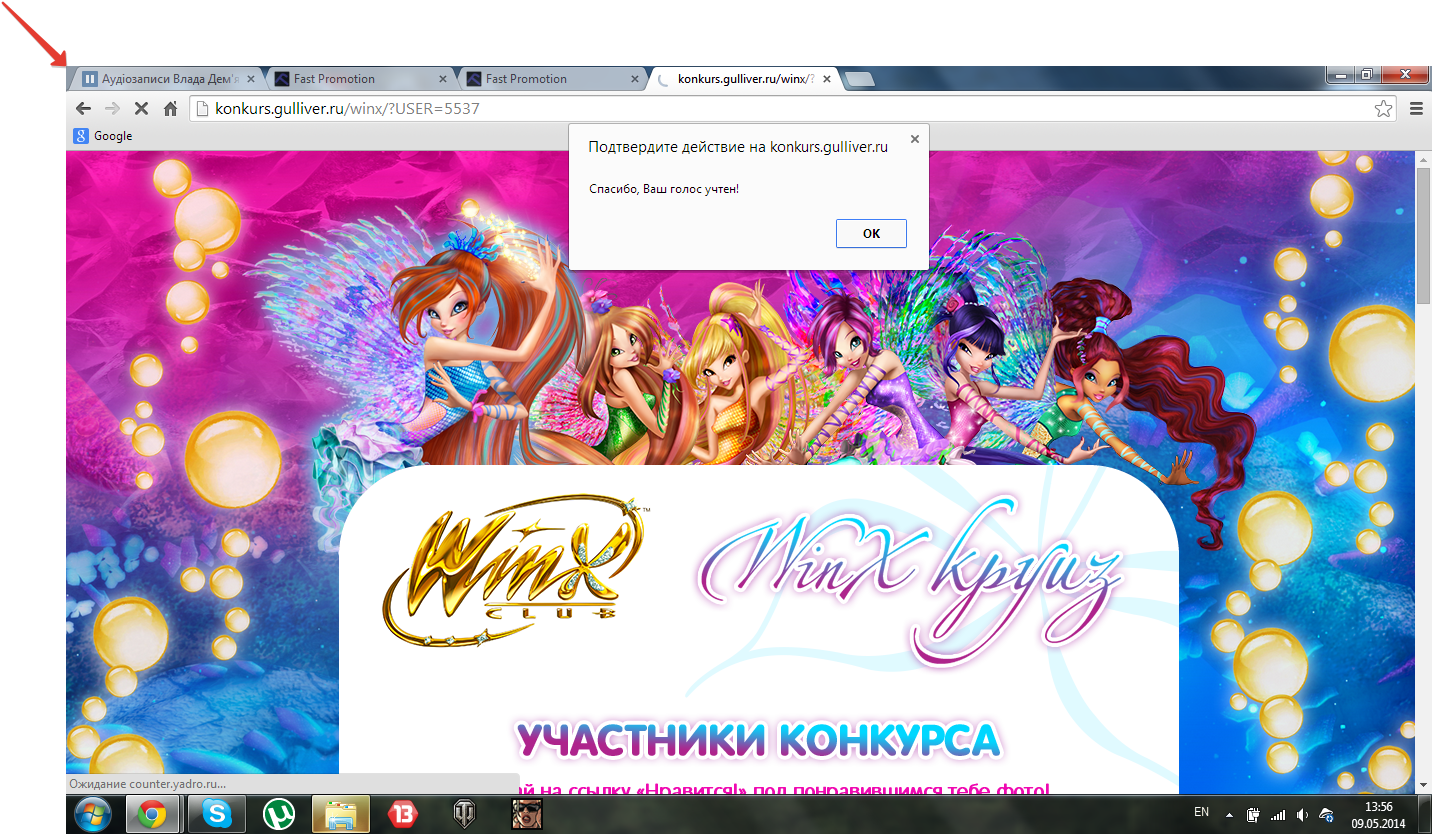This screenshot has width=1432, height=834.
Task: Stop loading the page
Action: pyautogui.click(x=141, y=109)
